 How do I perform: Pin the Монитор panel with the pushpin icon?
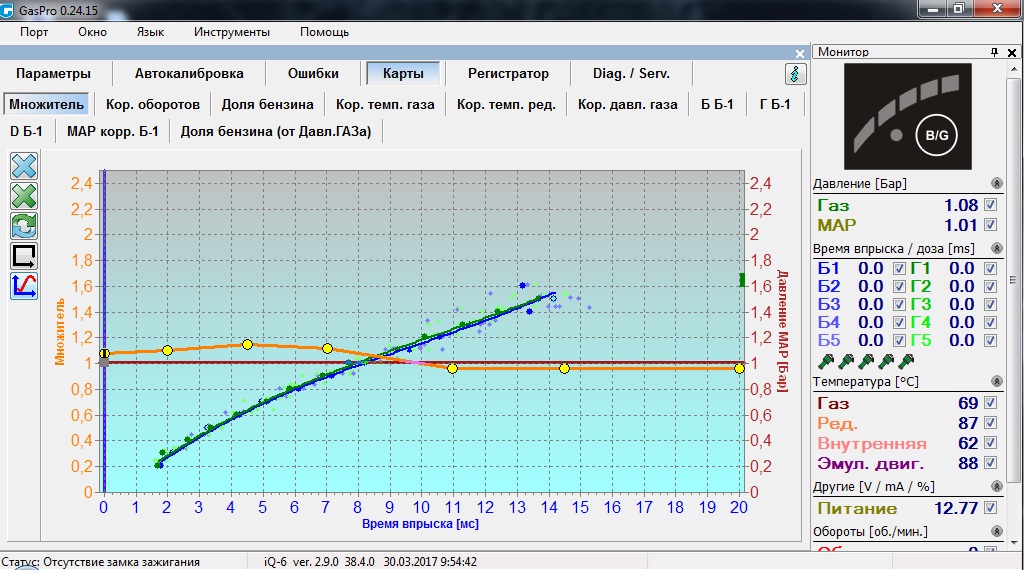coord(994,52)
